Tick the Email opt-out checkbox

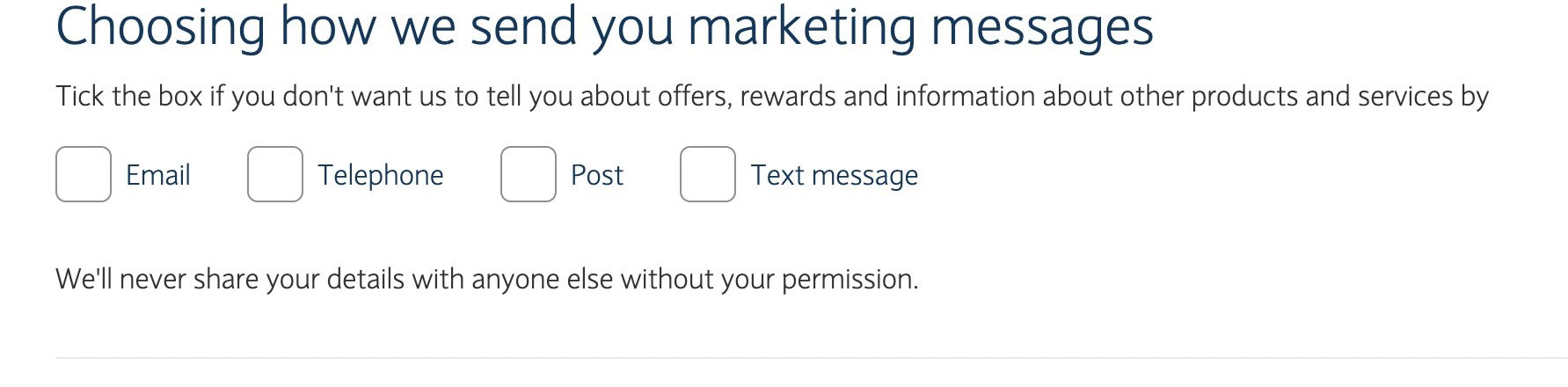click(x=84, y=174)
